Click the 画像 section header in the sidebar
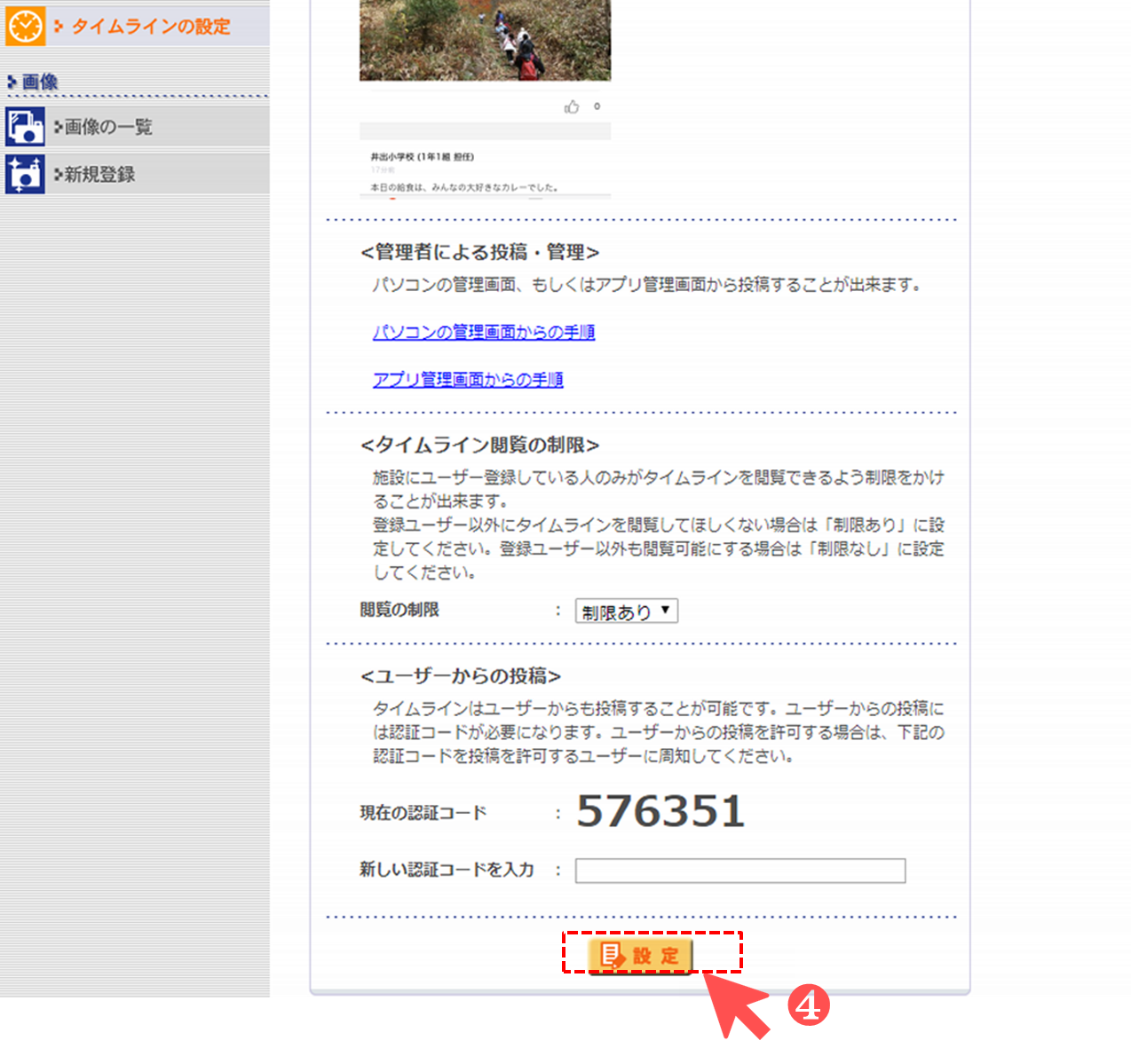This screenshot has width=1131, height=1064. point(40,82)
